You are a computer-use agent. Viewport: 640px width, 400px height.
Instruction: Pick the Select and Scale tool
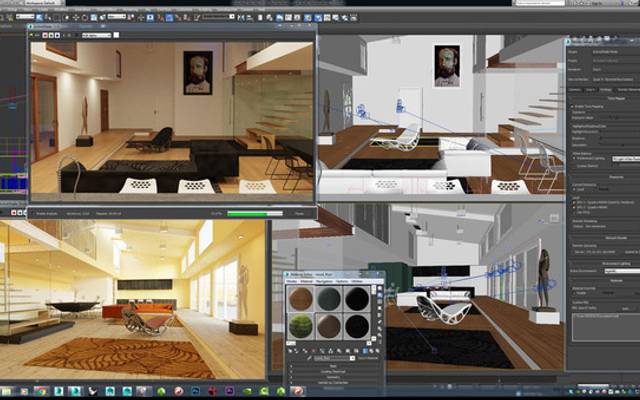coord(93,17)
